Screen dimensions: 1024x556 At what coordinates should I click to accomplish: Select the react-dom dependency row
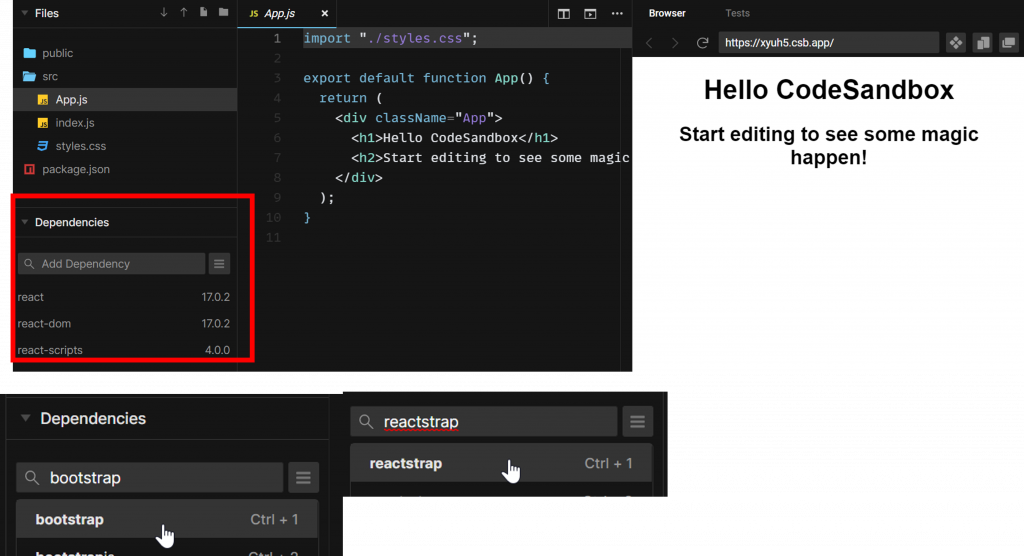123,323
